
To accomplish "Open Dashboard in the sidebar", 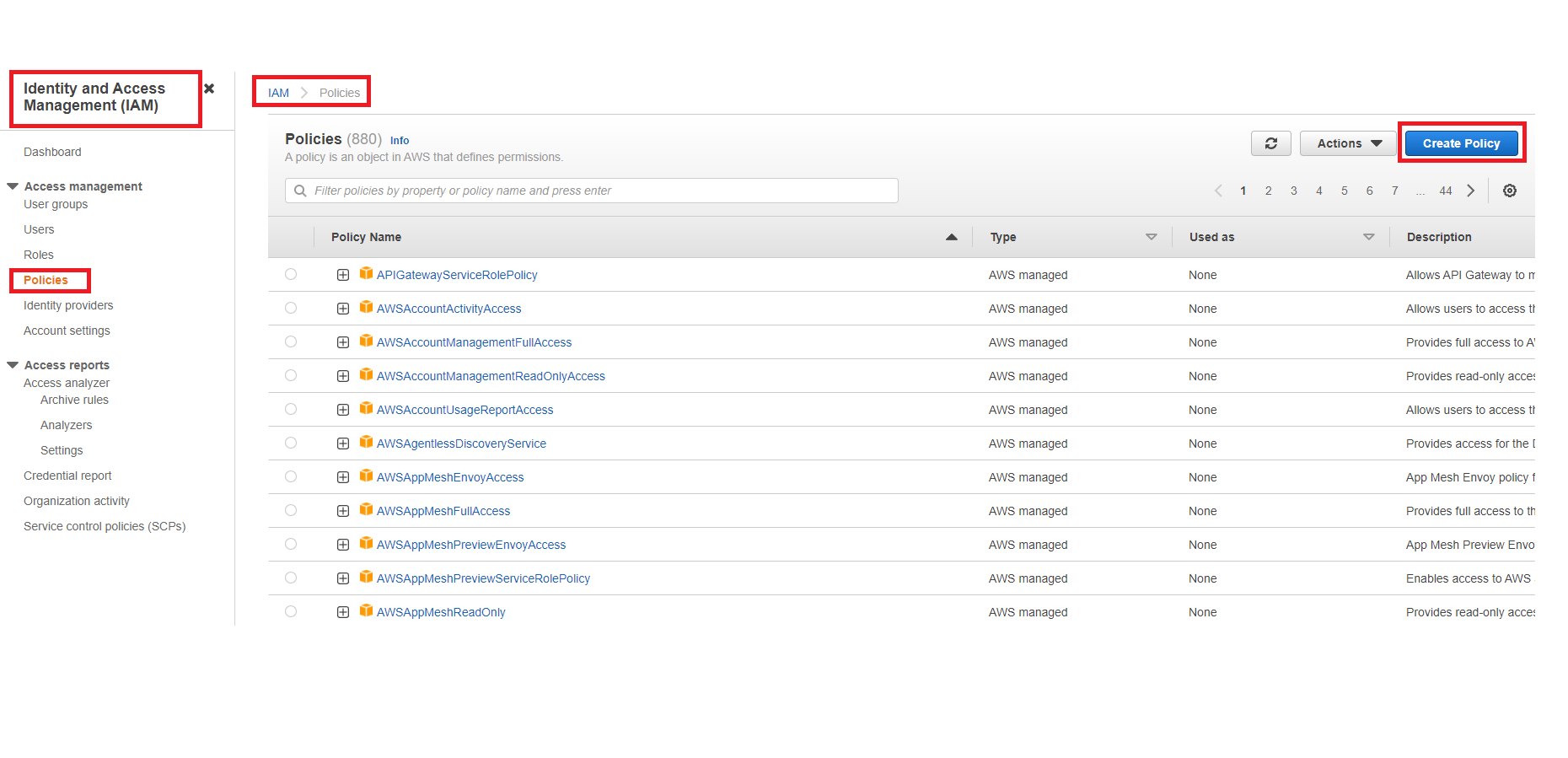I will pos(52,152).
